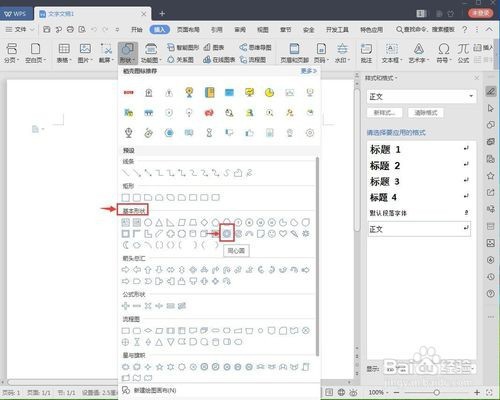Open the 文件 menu
Screen dimensions: 500x400
(x=19, y=30)
